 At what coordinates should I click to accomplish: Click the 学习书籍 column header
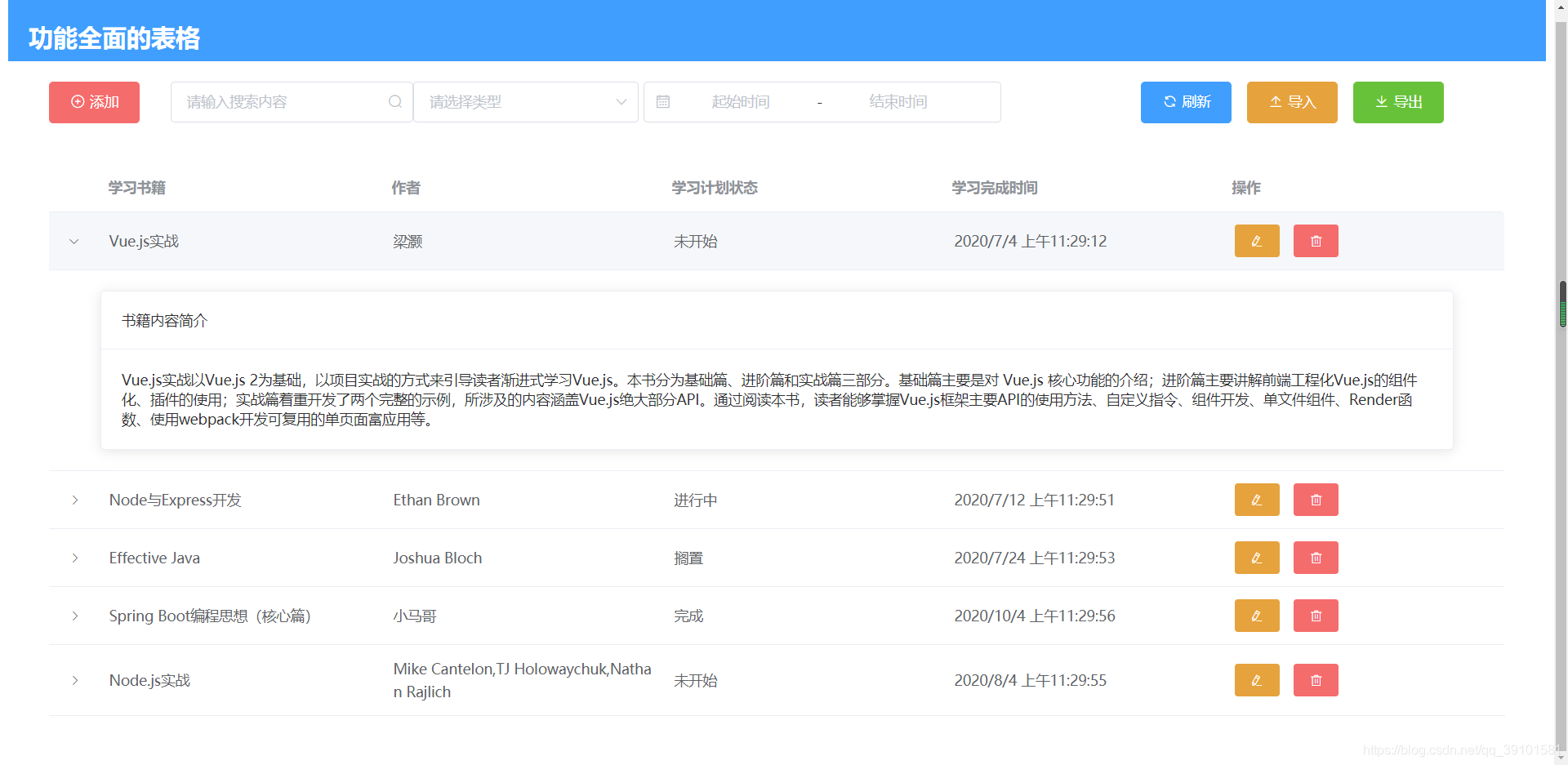coord(137,188)
